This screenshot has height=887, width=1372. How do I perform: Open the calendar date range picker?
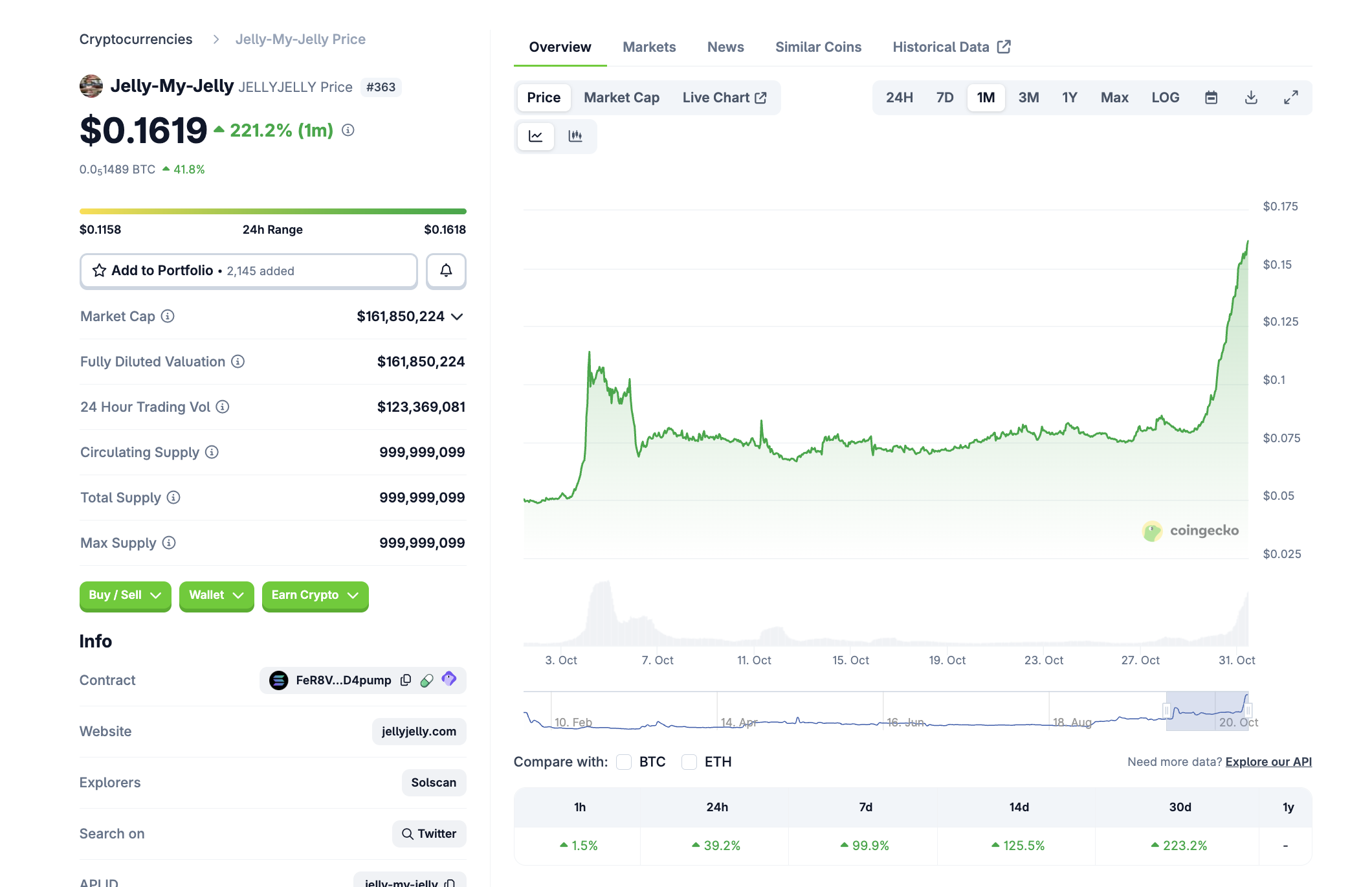coord(1211,98)
